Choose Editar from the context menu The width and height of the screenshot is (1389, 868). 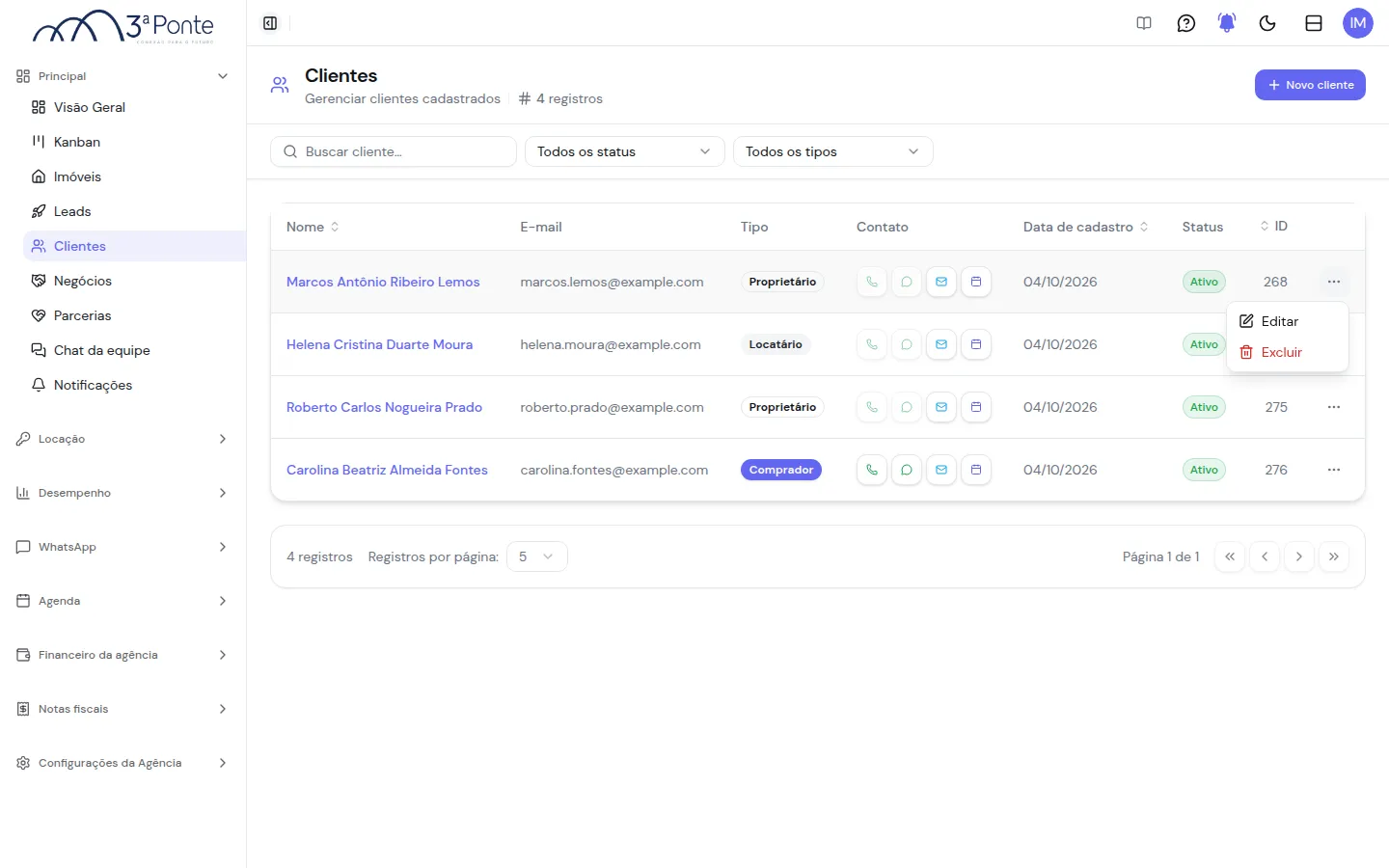click(1287, 321)
